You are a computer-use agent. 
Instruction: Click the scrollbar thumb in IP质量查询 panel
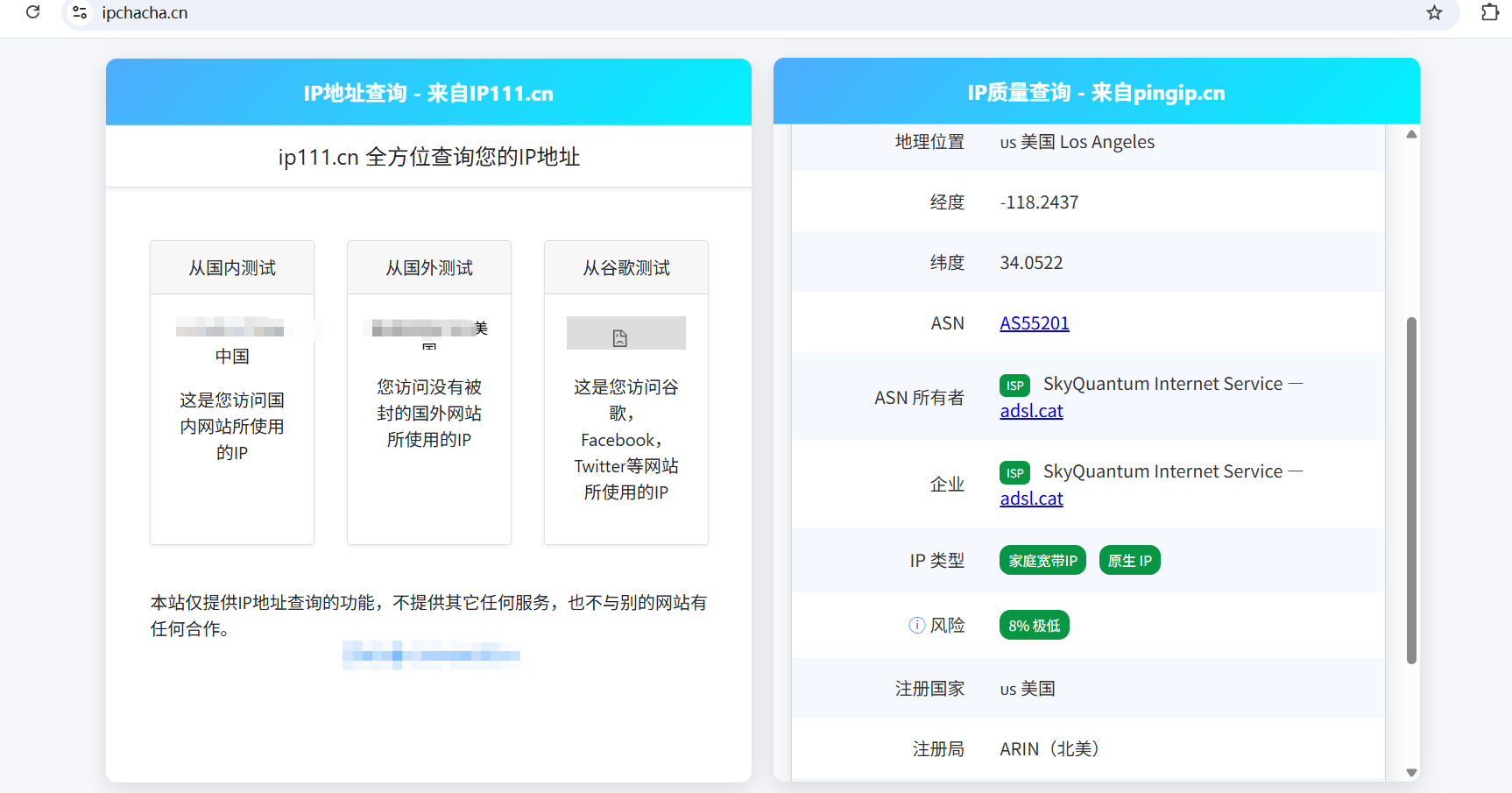coord(1411,491)
